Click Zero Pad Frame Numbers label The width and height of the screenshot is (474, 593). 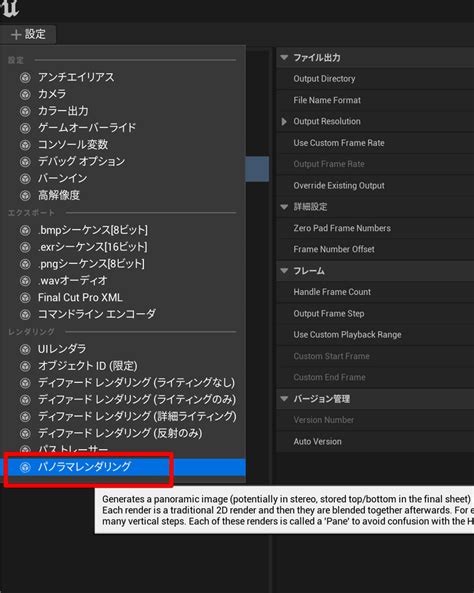[x=342, y=228]
